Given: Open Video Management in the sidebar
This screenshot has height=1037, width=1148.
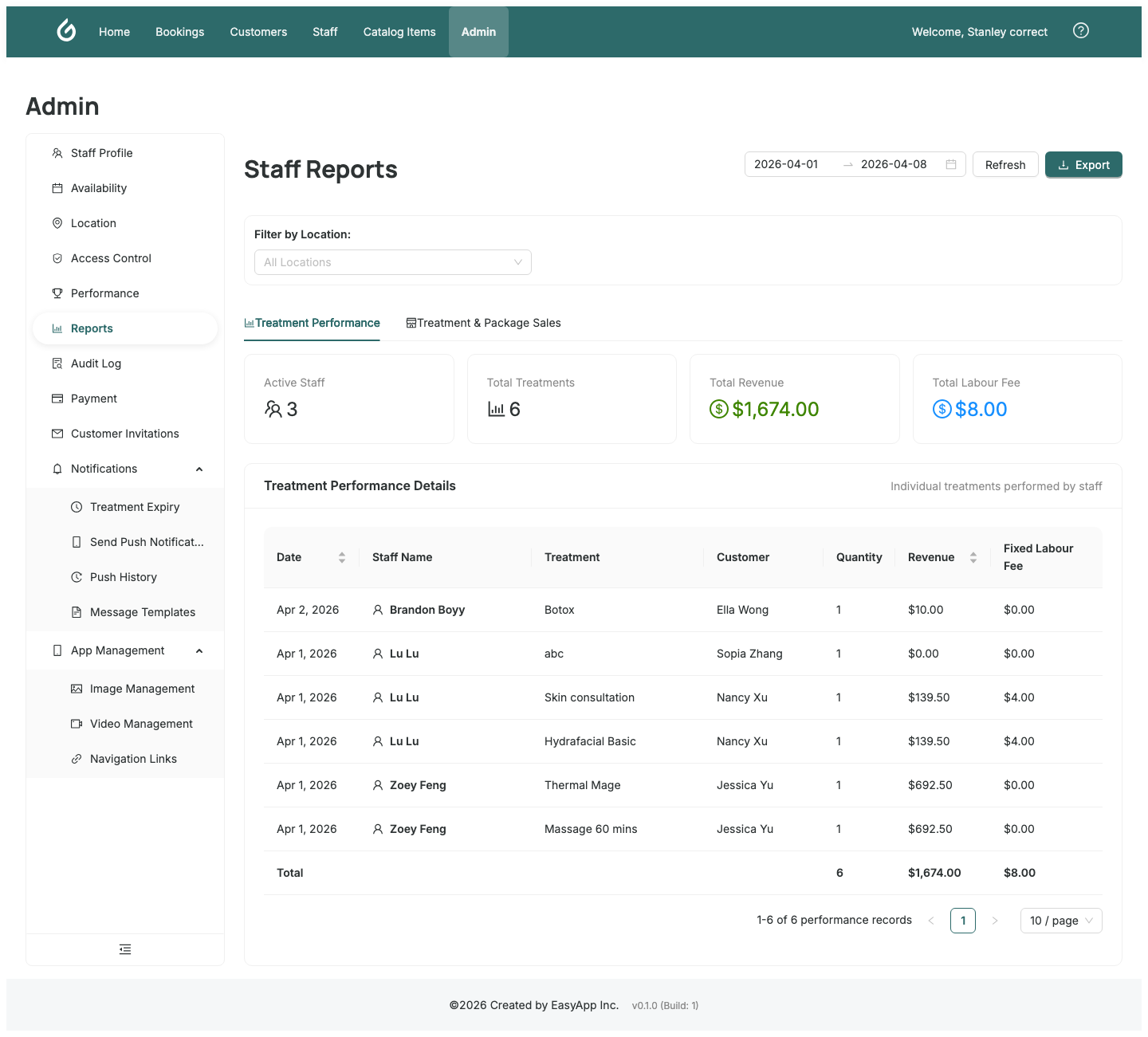Looking at the screenshot, I should pos(125,724).
